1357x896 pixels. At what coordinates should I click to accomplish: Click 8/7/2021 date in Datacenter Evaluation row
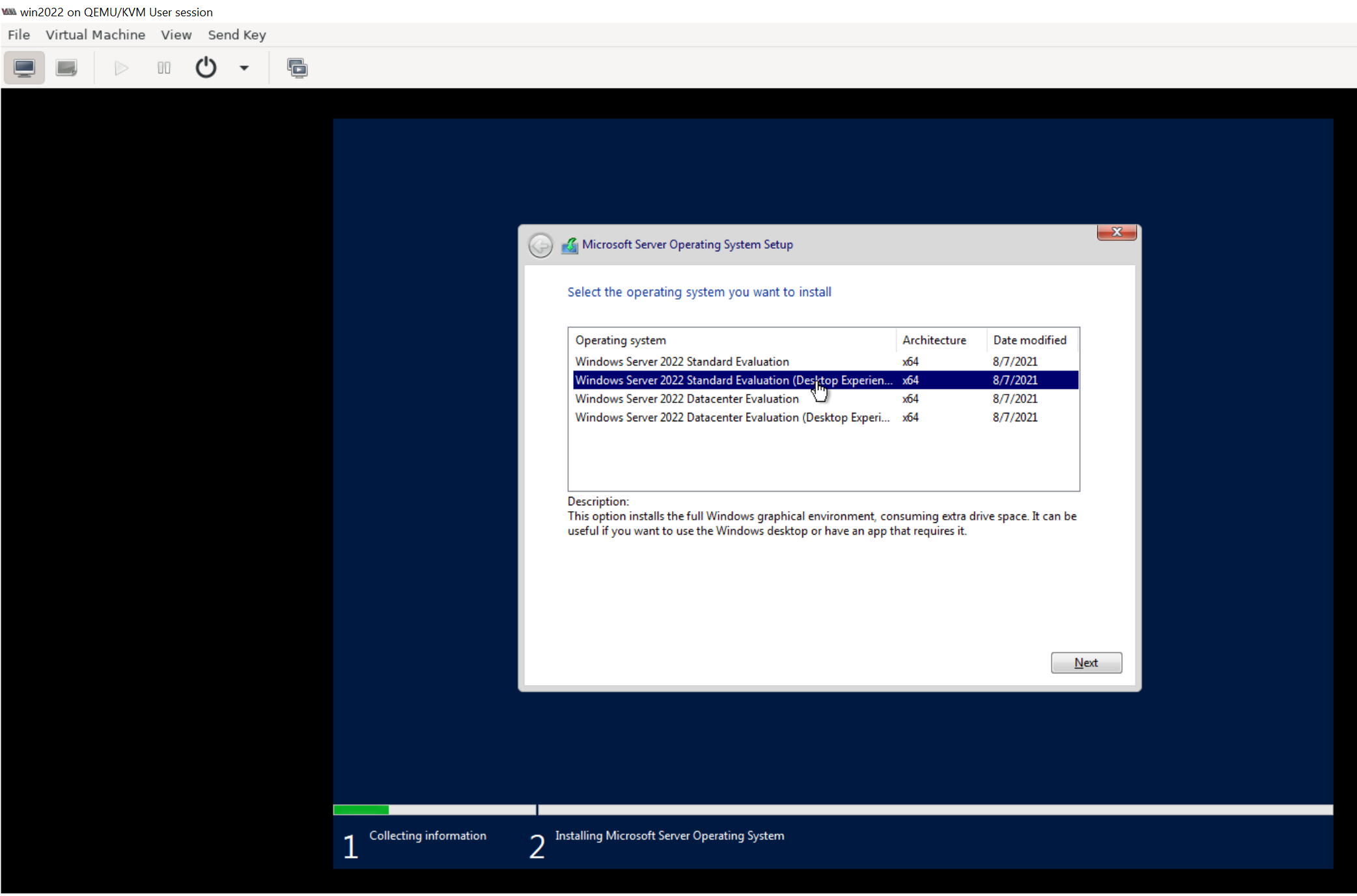coord(1015,399)
